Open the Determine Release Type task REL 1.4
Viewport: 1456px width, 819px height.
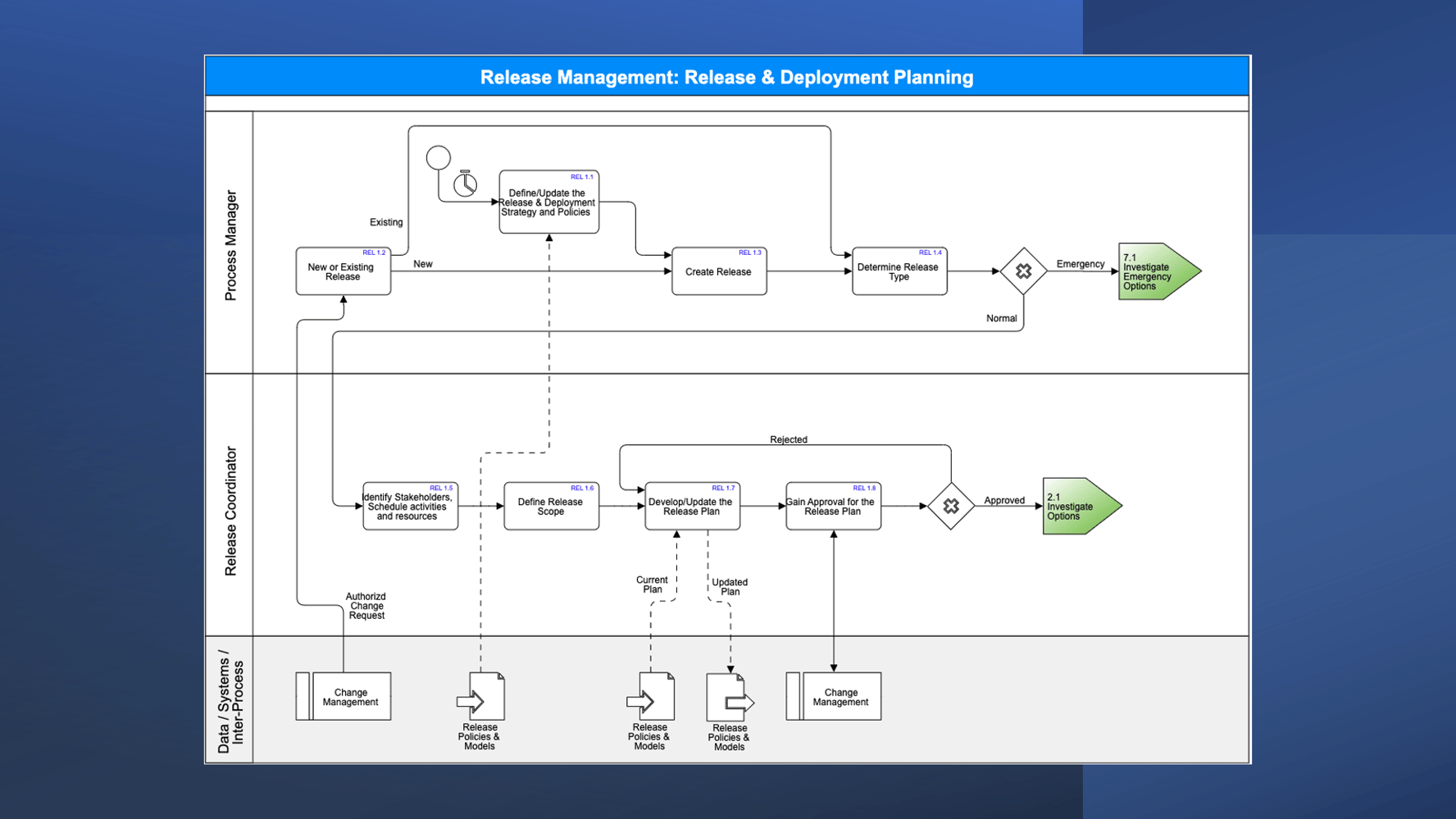pos(899,271)
